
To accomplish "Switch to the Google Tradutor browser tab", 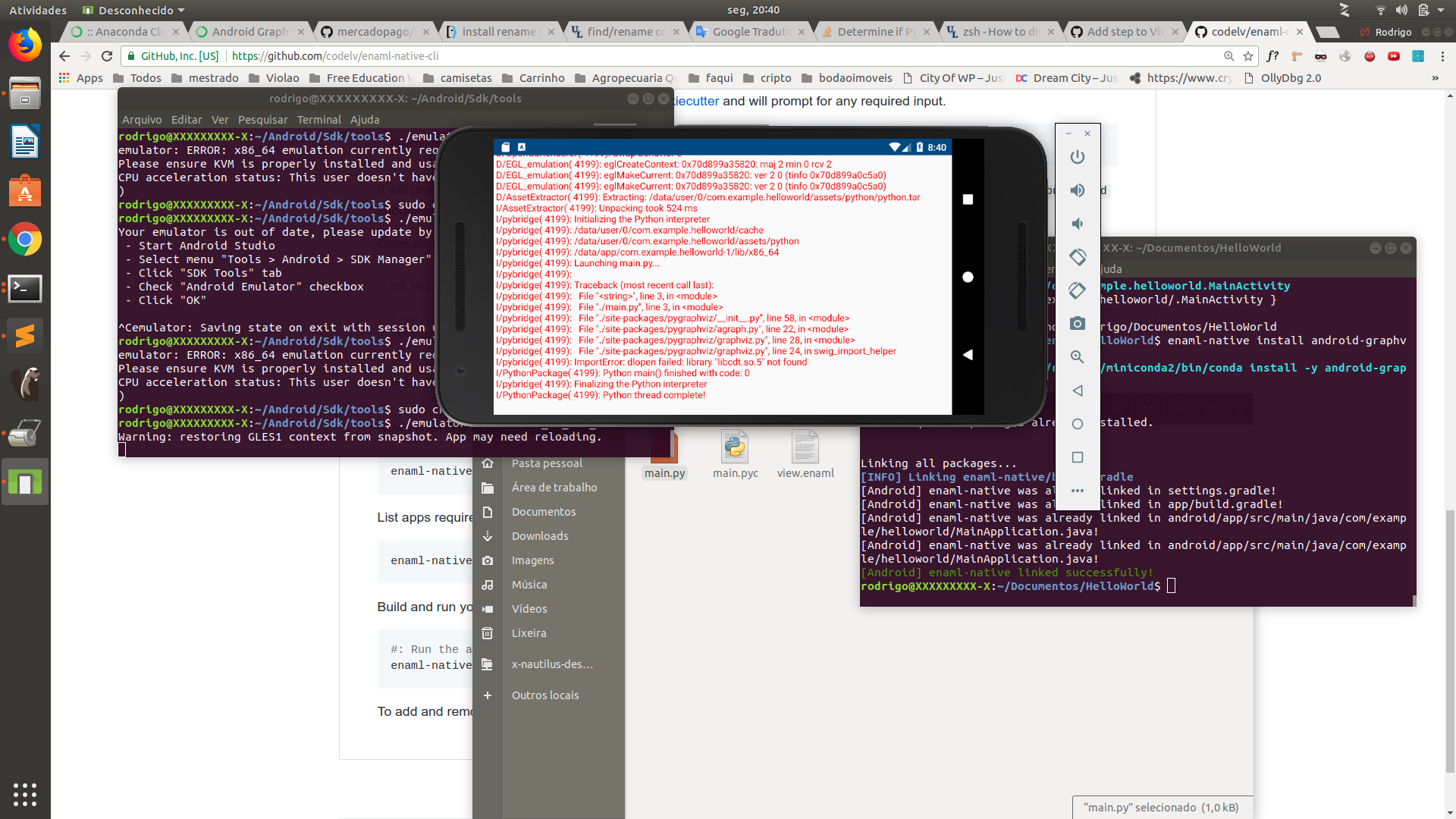I will 751,32.
